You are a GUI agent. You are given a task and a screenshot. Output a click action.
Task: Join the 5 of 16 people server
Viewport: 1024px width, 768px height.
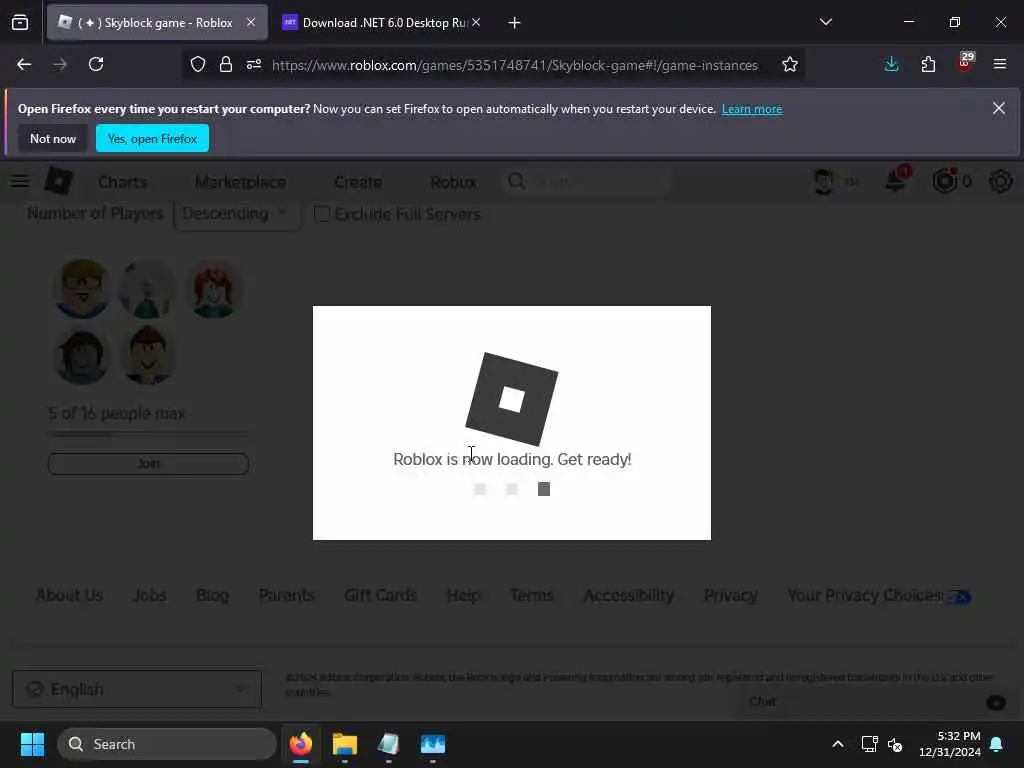click(148, 464)
